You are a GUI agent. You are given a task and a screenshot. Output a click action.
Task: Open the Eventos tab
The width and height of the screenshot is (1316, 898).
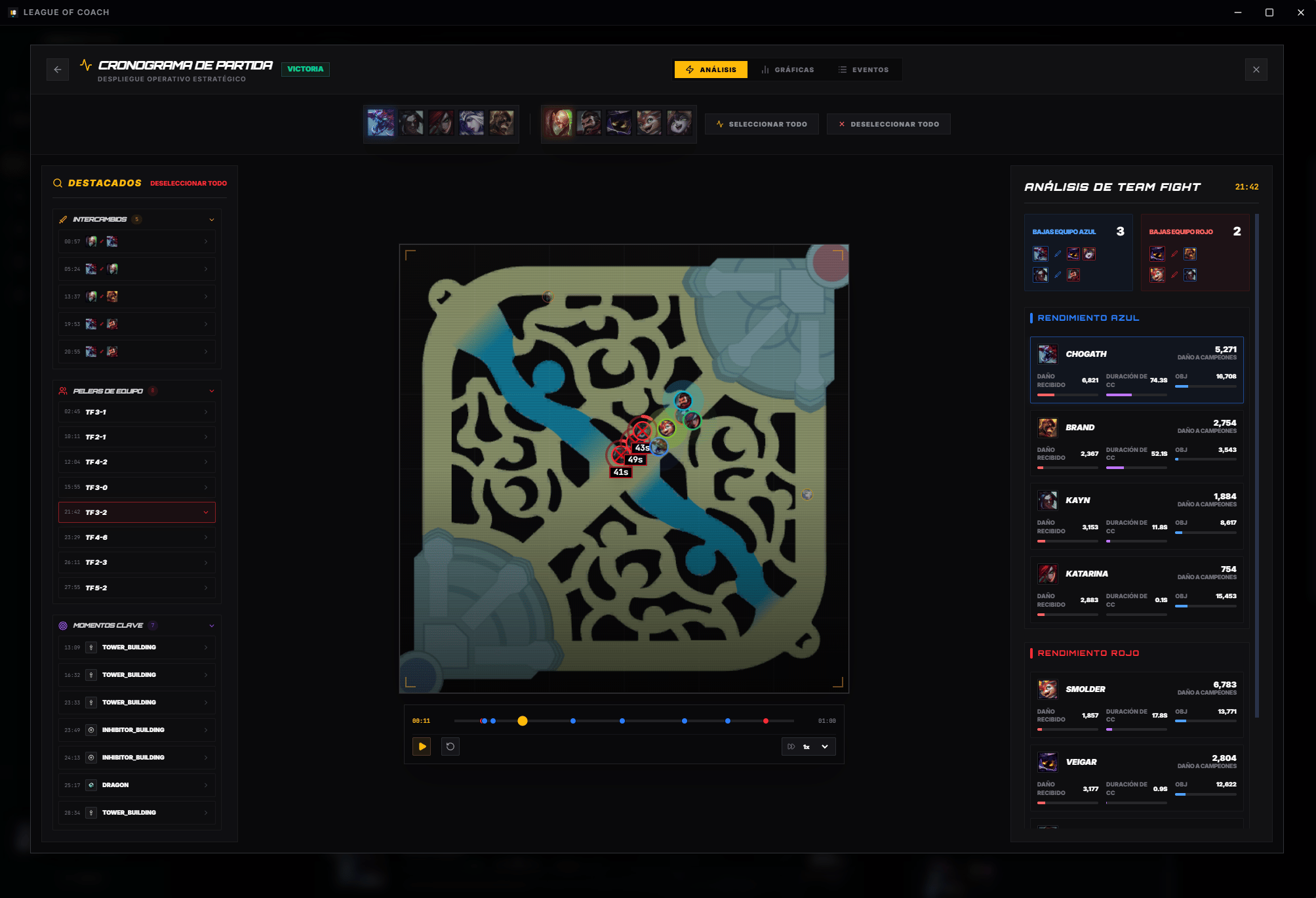864,70
